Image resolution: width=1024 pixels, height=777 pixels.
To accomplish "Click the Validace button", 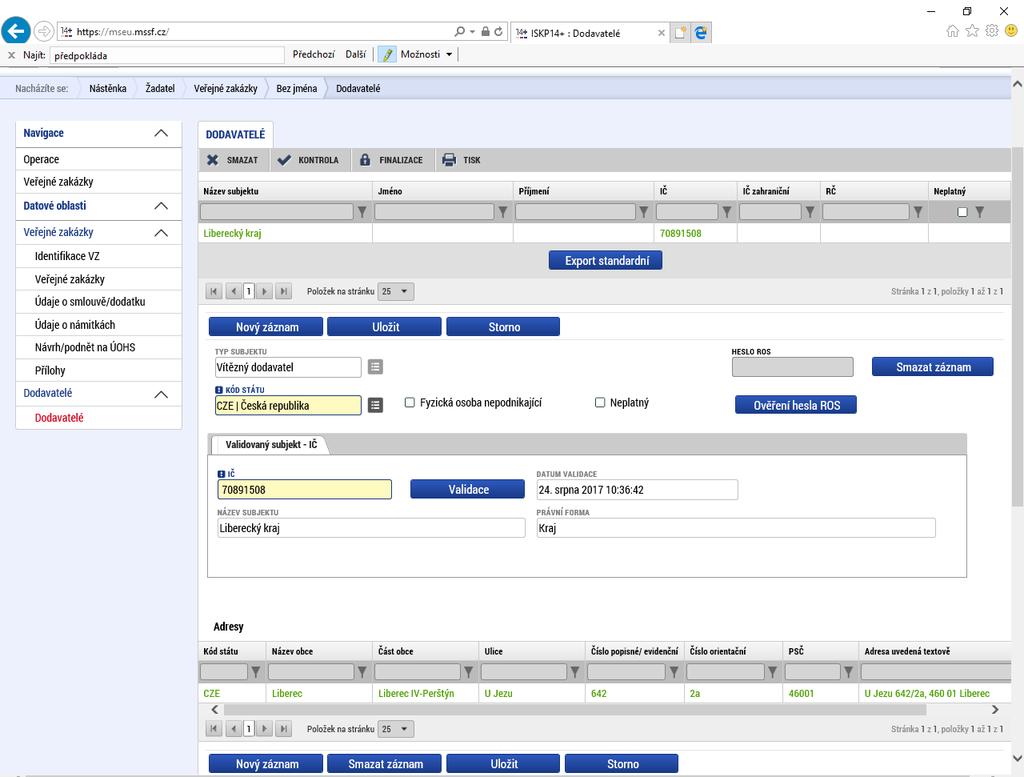I will tap(468, 490).
